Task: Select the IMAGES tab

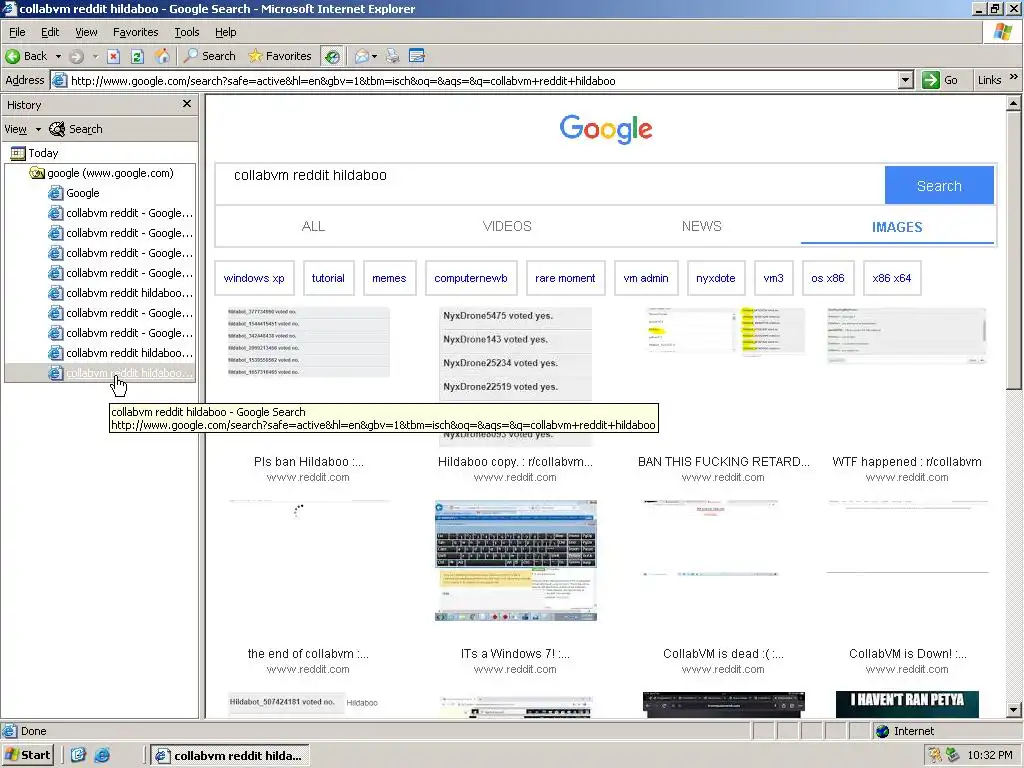Action: pyautogui.click(x=897, y=227)
